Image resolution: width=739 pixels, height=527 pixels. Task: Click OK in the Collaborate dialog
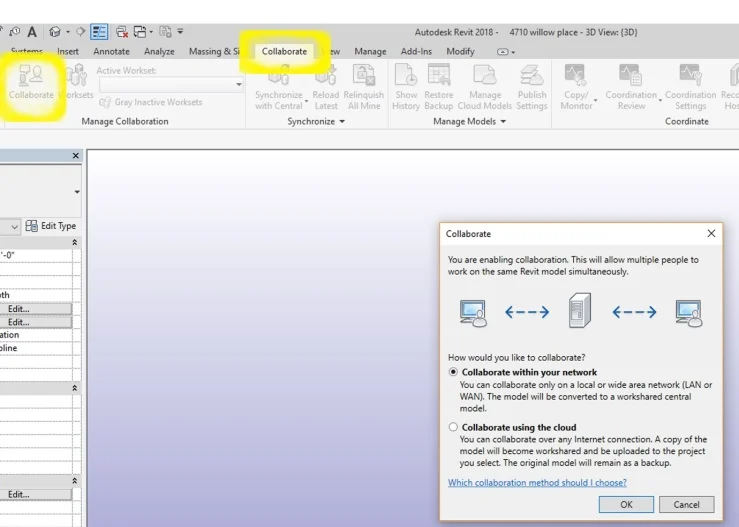pos(626,504)
